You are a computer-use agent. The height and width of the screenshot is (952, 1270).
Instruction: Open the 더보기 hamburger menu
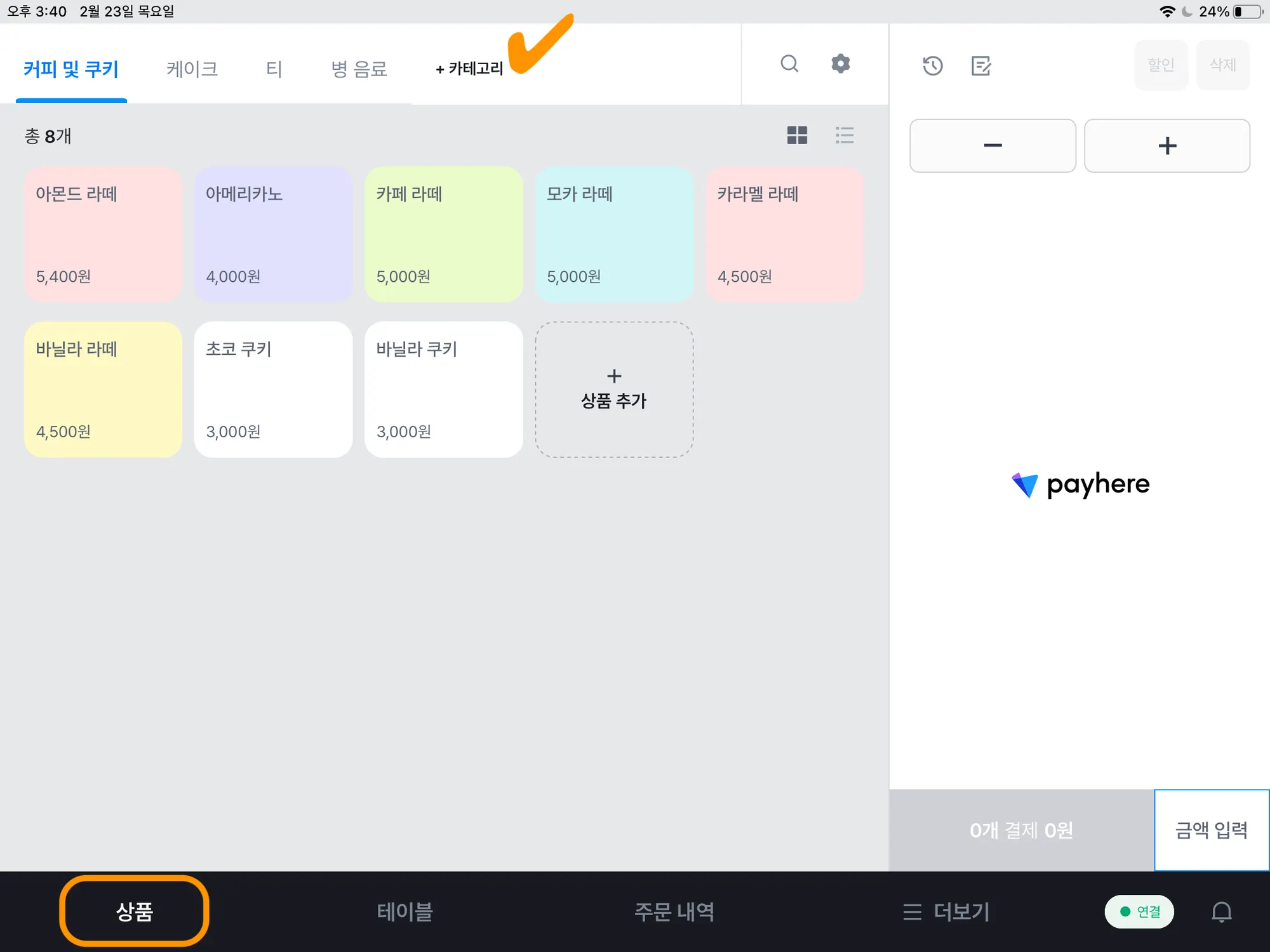pyautogui.click(x=946, y=911)
